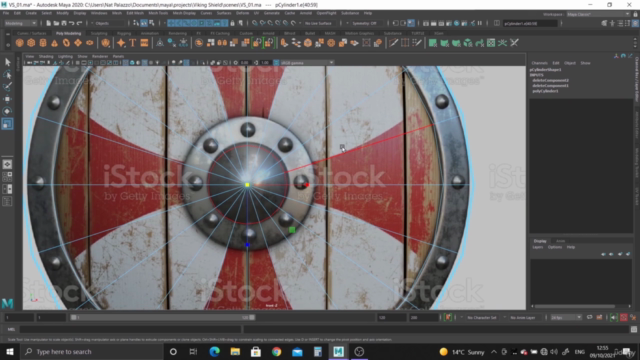Toggle the four-view layout button

click(7, 177)
